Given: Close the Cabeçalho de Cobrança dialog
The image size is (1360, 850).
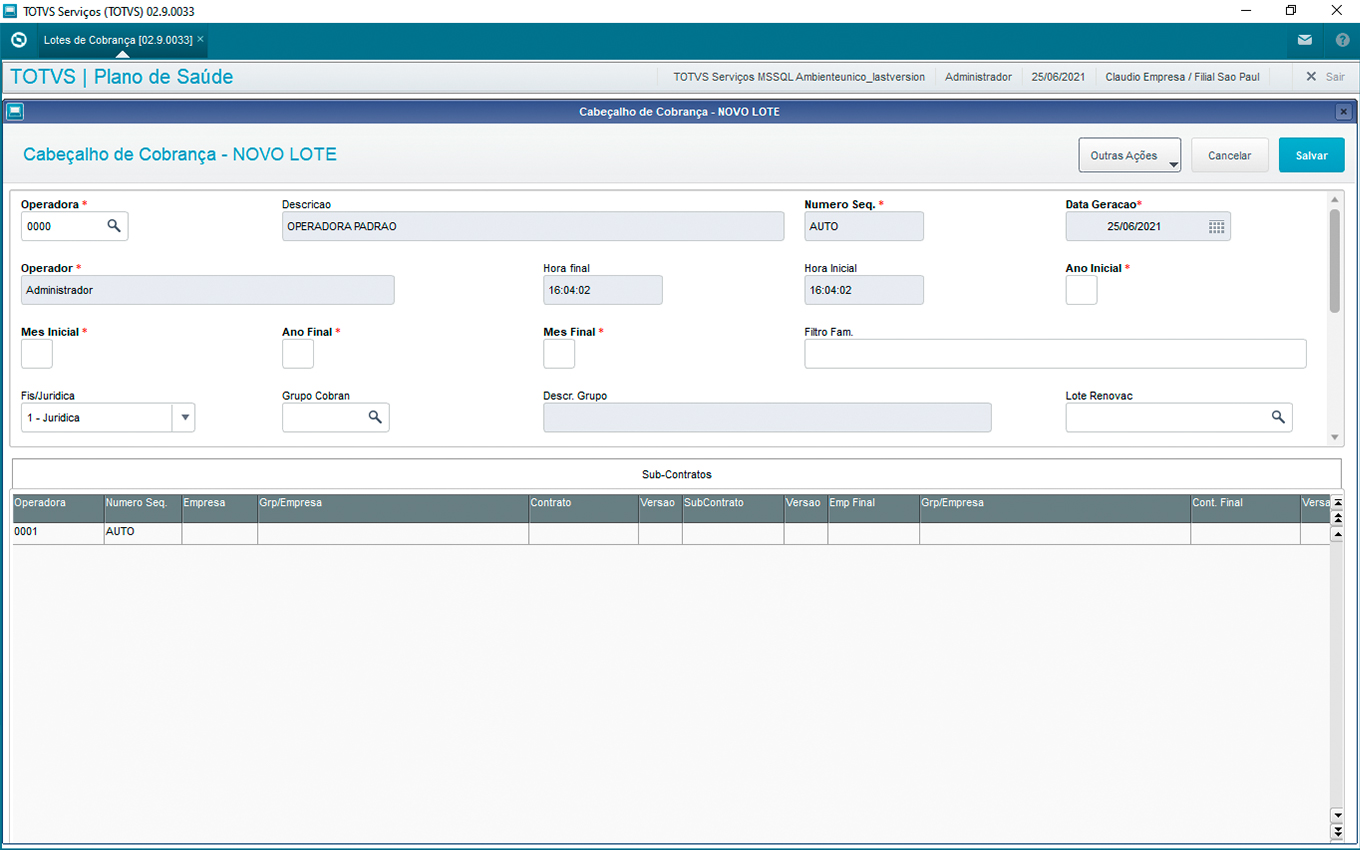Looking at the screenshot, I should point(1343,112).
